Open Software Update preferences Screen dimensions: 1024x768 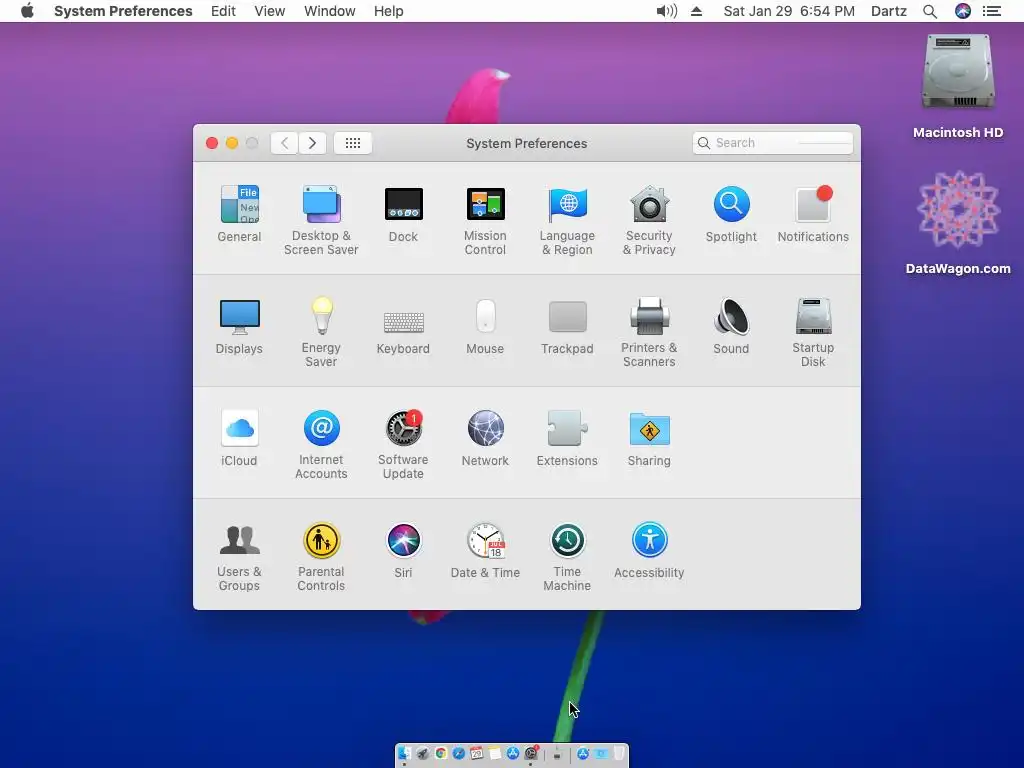[x=403, y=445]
